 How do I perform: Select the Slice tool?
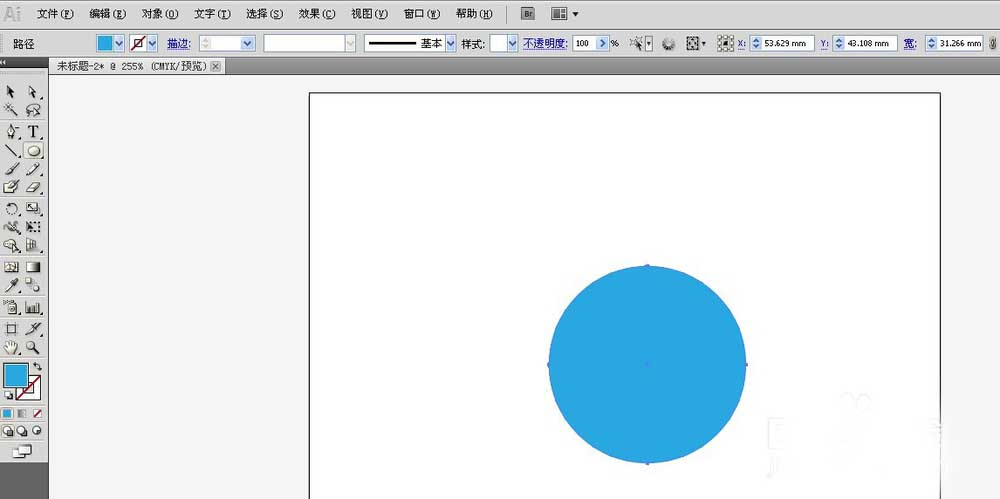coord(33,329)
